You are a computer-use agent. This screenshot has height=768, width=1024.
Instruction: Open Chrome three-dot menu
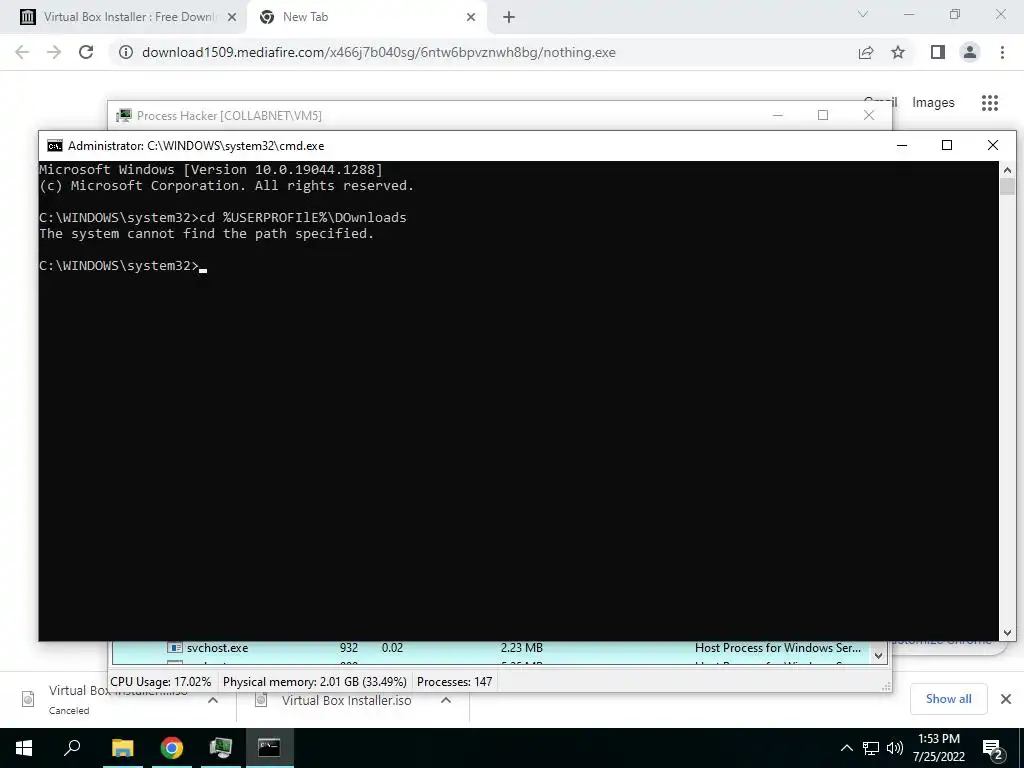pyautogui.click(x=1002, y=52)
